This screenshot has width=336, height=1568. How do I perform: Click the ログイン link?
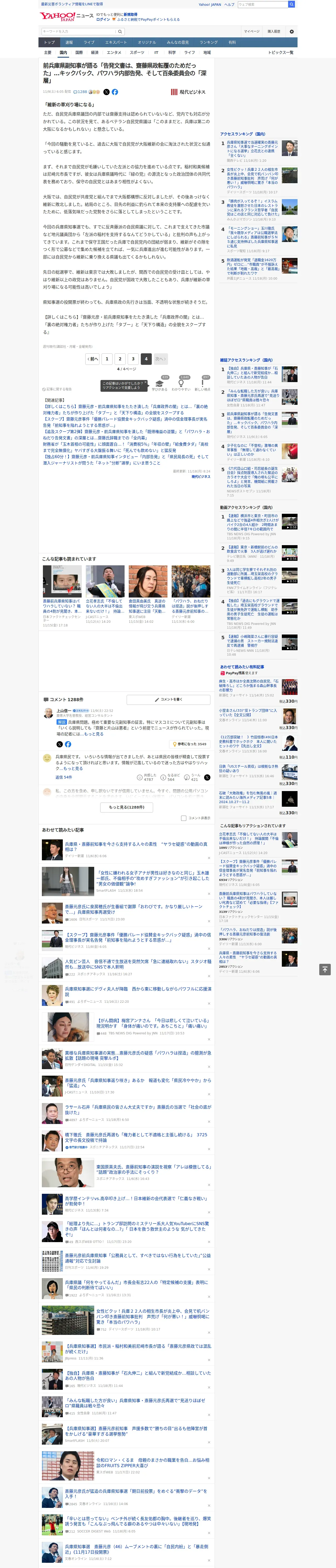pyautogui.click(x=103, y=20)
